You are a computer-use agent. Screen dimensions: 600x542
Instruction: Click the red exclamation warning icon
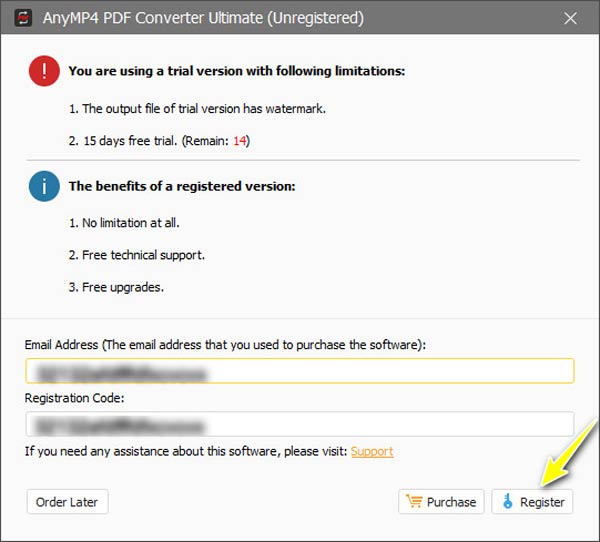pyautogui.click(x=44, y=71)
